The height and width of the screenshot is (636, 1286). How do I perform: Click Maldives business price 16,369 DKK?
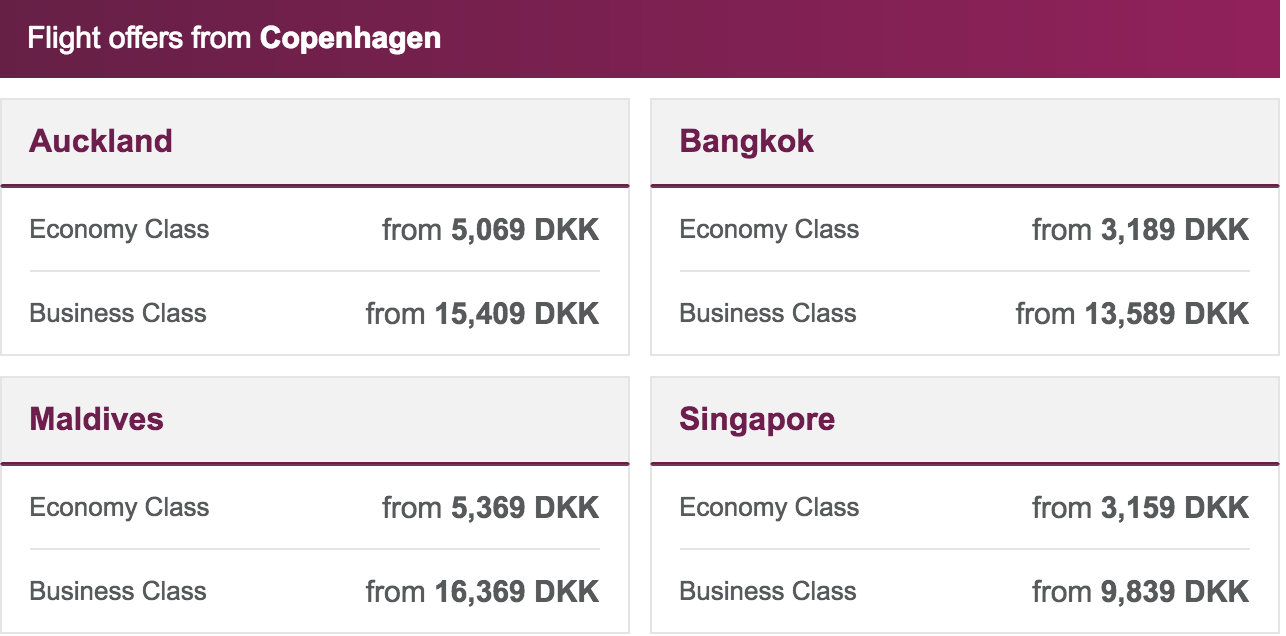click(x=482, y=591)
